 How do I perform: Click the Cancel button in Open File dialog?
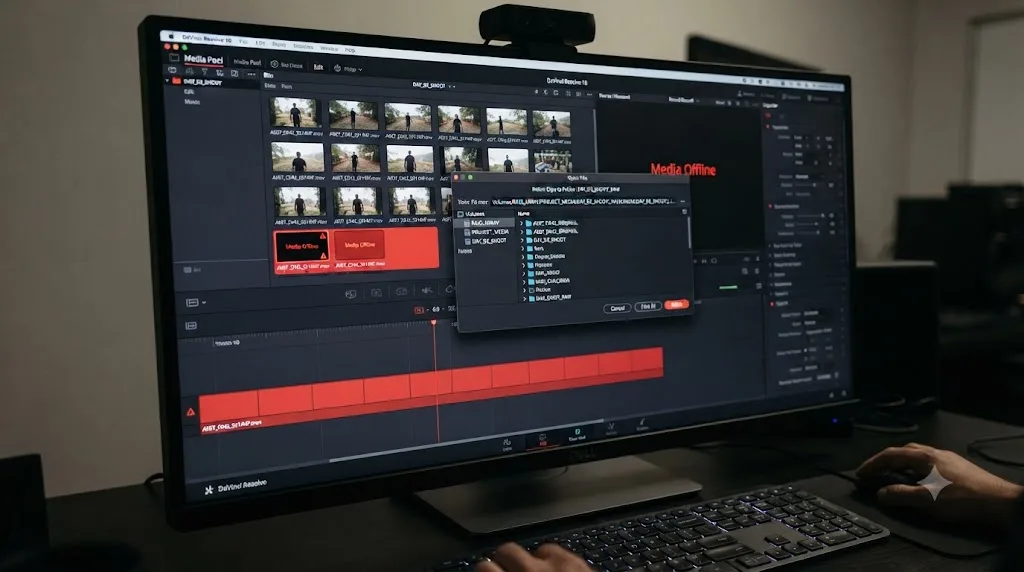tap(617, 308)
